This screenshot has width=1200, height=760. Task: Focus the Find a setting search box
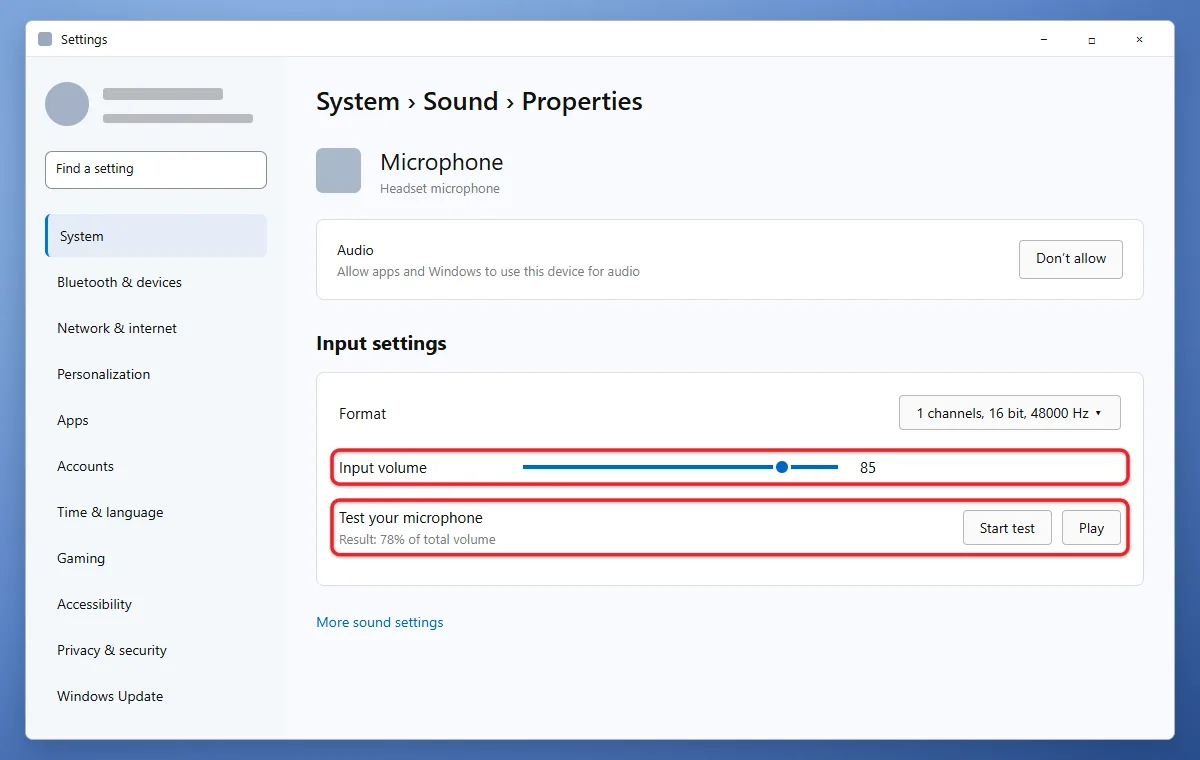point(156,169)
